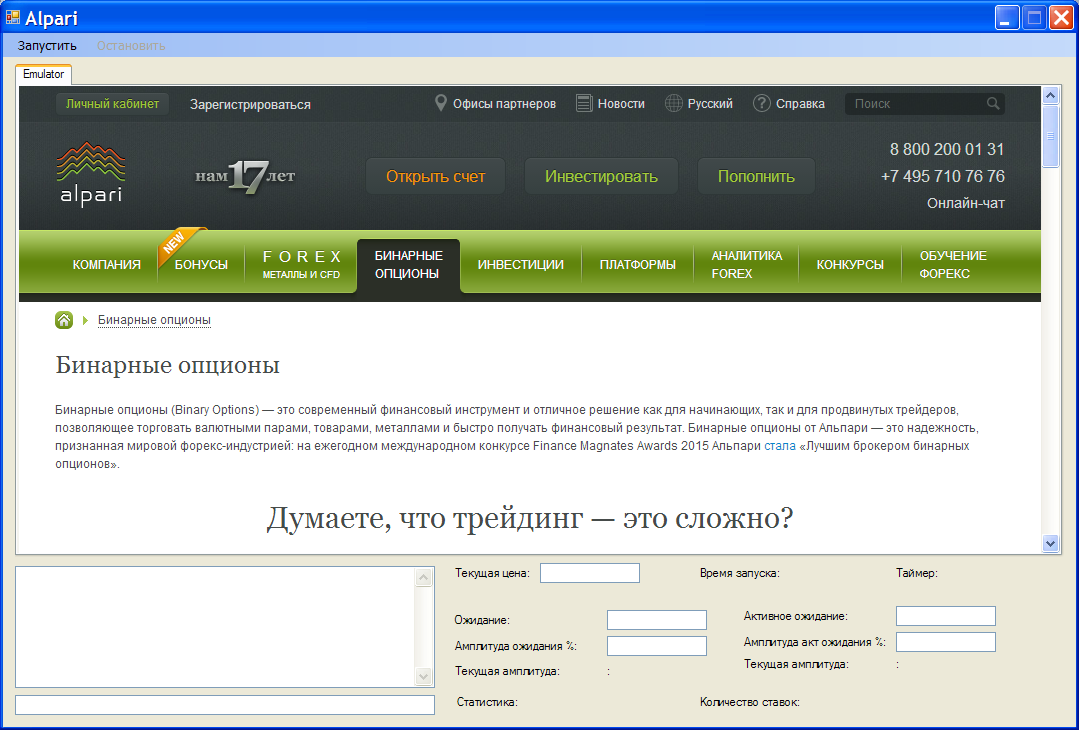Open Справка via the question mark icon
Image resolution: width=1079 pixels, height=730 pixels.
pos(761,102)
